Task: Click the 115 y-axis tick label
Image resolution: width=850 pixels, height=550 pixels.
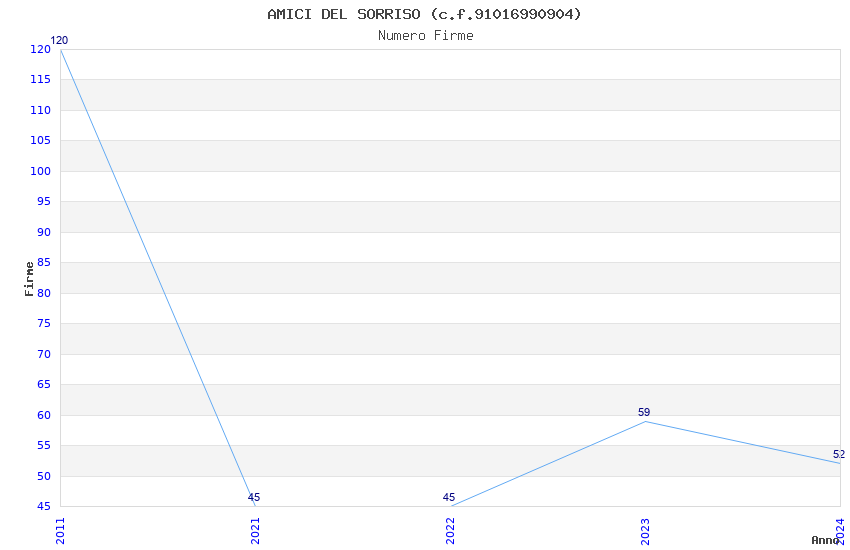Action: click(x=41, y=80)
